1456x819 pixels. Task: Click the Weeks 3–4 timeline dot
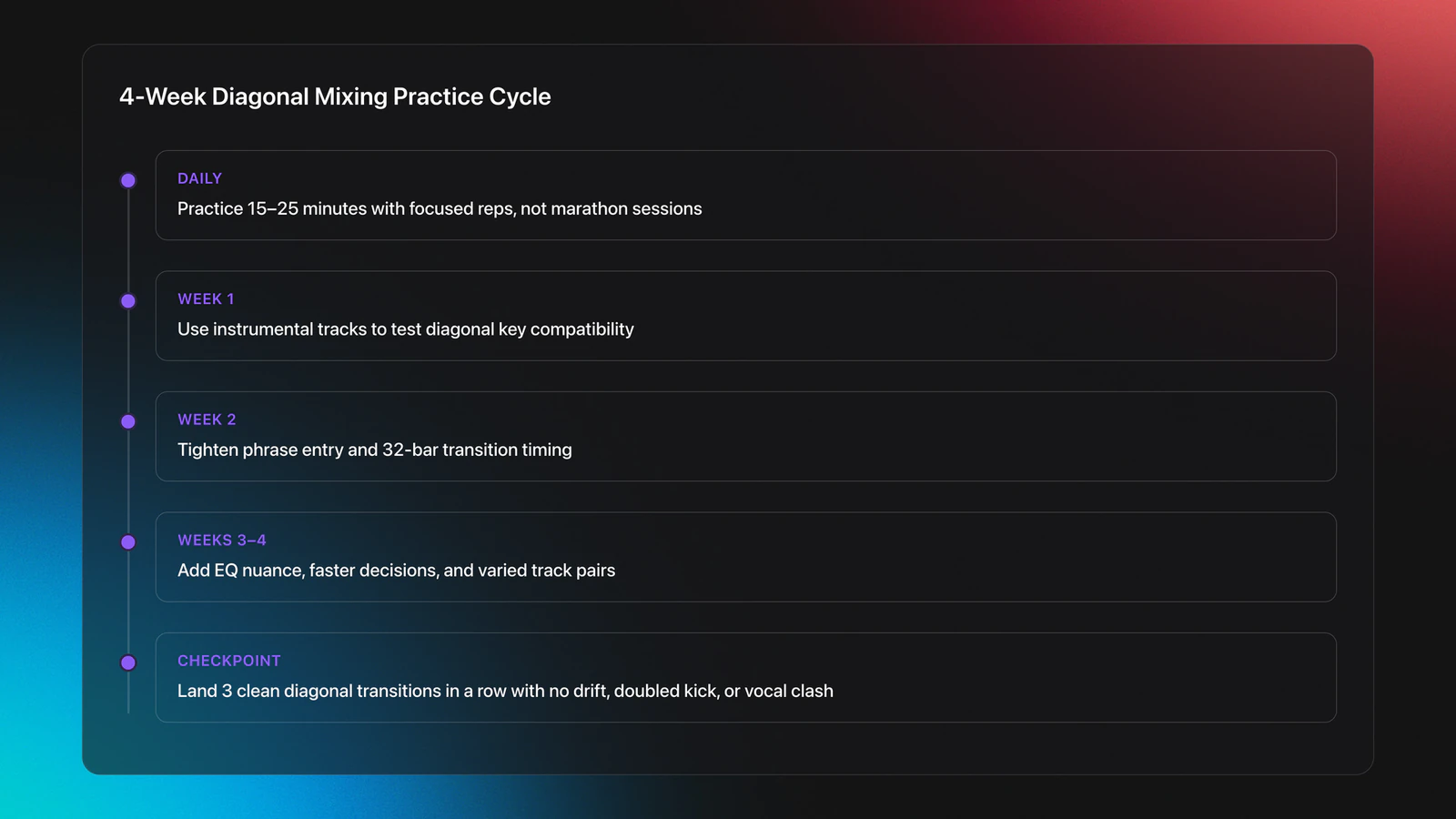[x=128, y=542]
